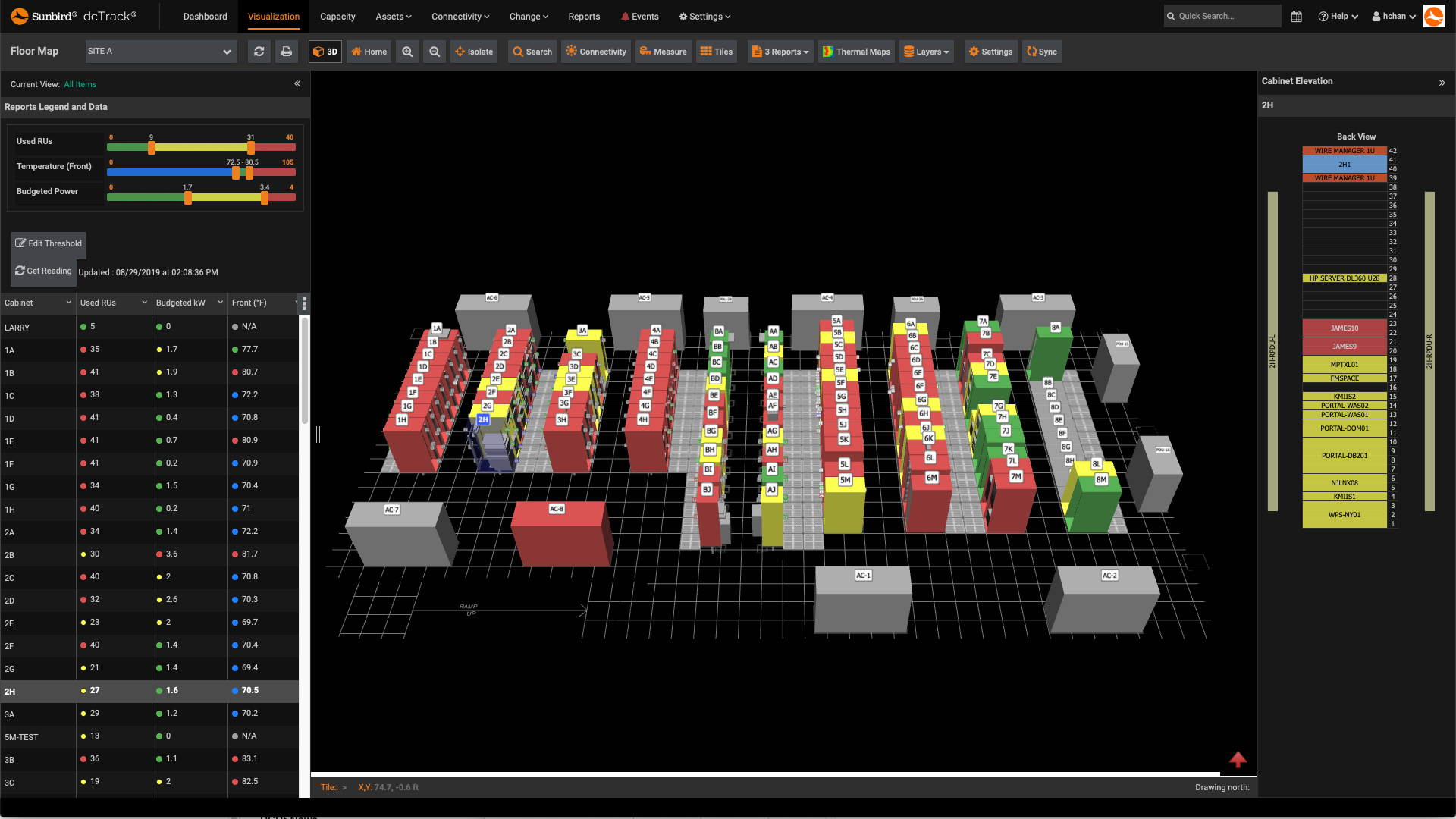Click the Used RUs threshold slider handle at 9
Image resolution: width=1456 pixels, height=819 pixels.
(152, 148)
